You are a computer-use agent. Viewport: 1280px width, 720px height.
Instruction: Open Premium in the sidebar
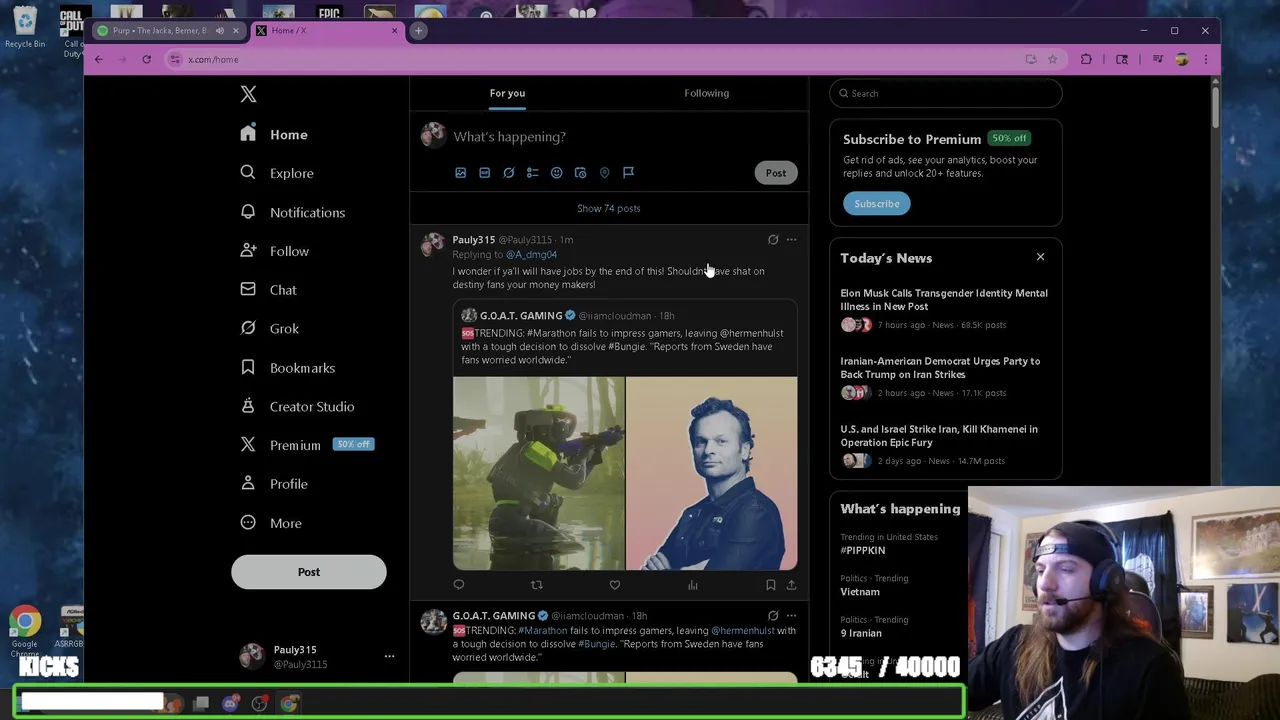coord(306,445)
